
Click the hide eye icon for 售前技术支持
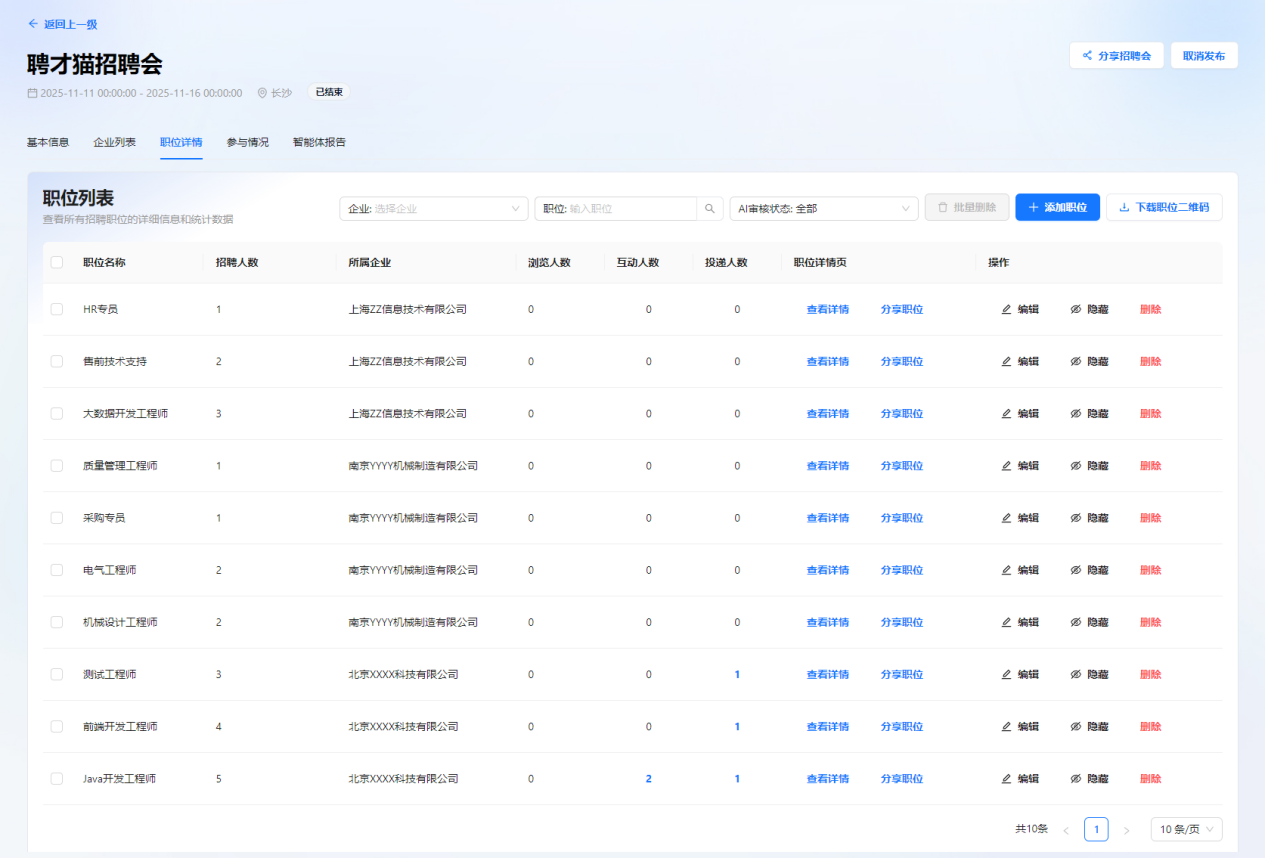(x=1076, y=362)
